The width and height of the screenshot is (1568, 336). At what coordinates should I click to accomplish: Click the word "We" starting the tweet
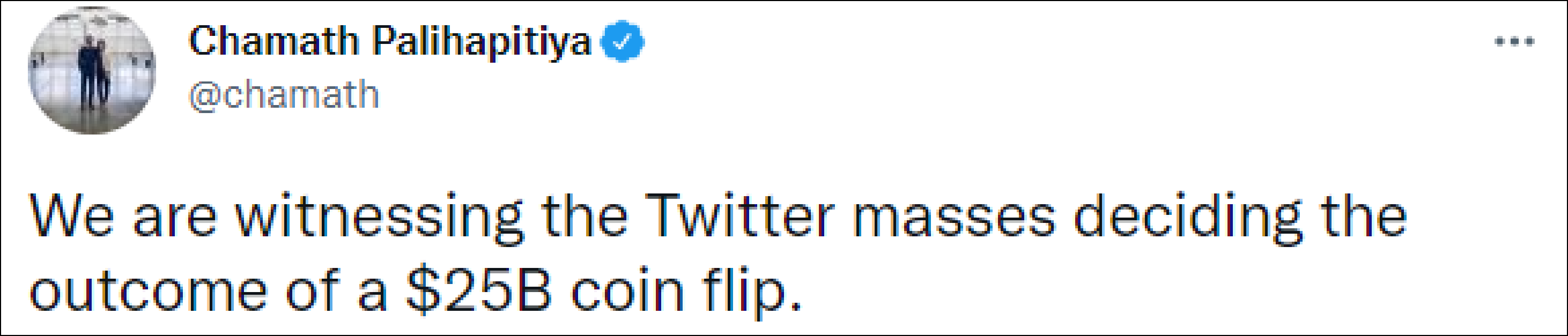click(x=71, y=216)
